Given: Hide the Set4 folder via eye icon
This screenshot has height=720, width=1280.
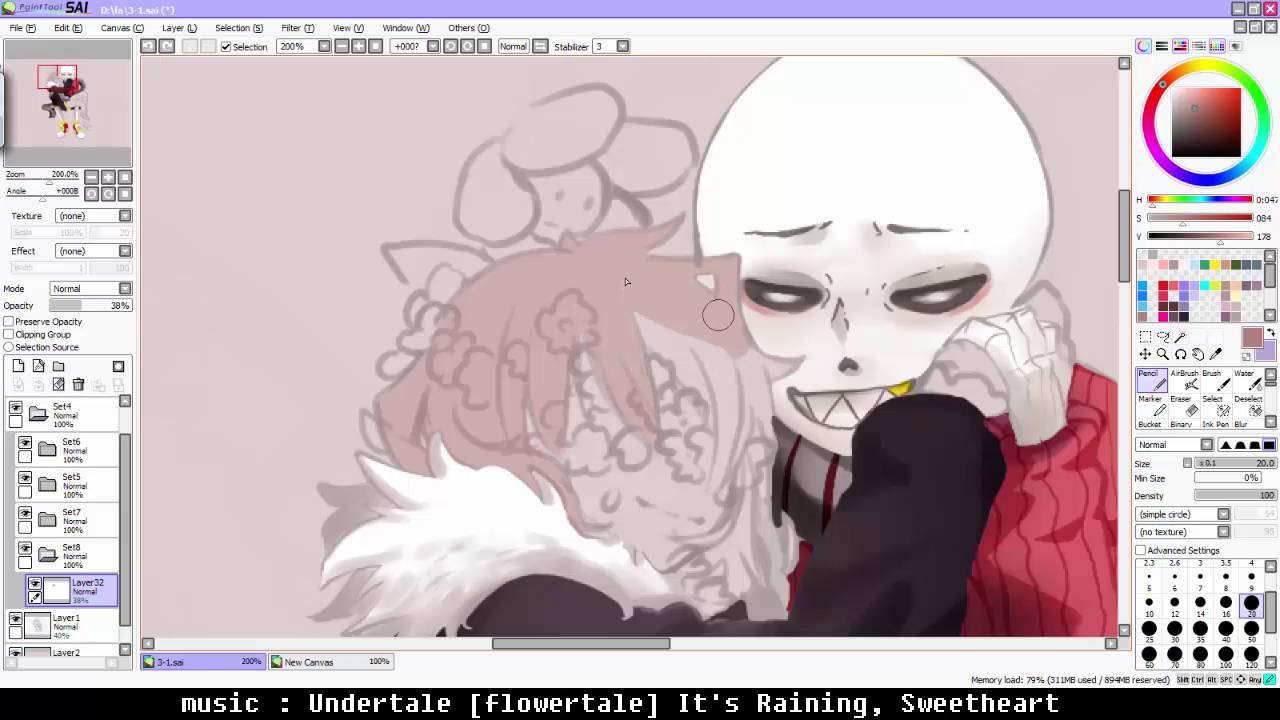Looking at the screenshot, I should click(15, 407).
